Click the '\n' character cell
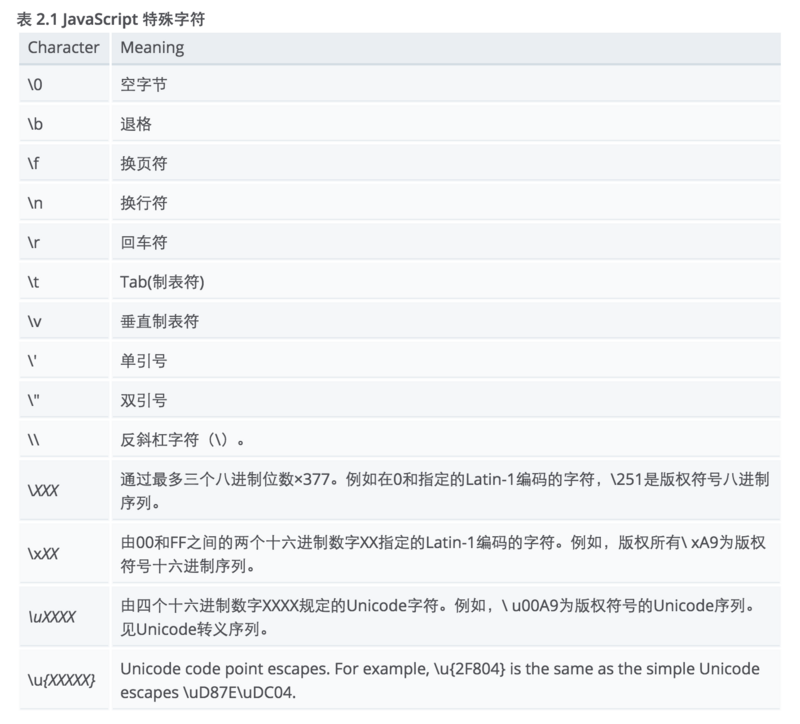This screenshot has width=800, height=724. coord(64,203)
